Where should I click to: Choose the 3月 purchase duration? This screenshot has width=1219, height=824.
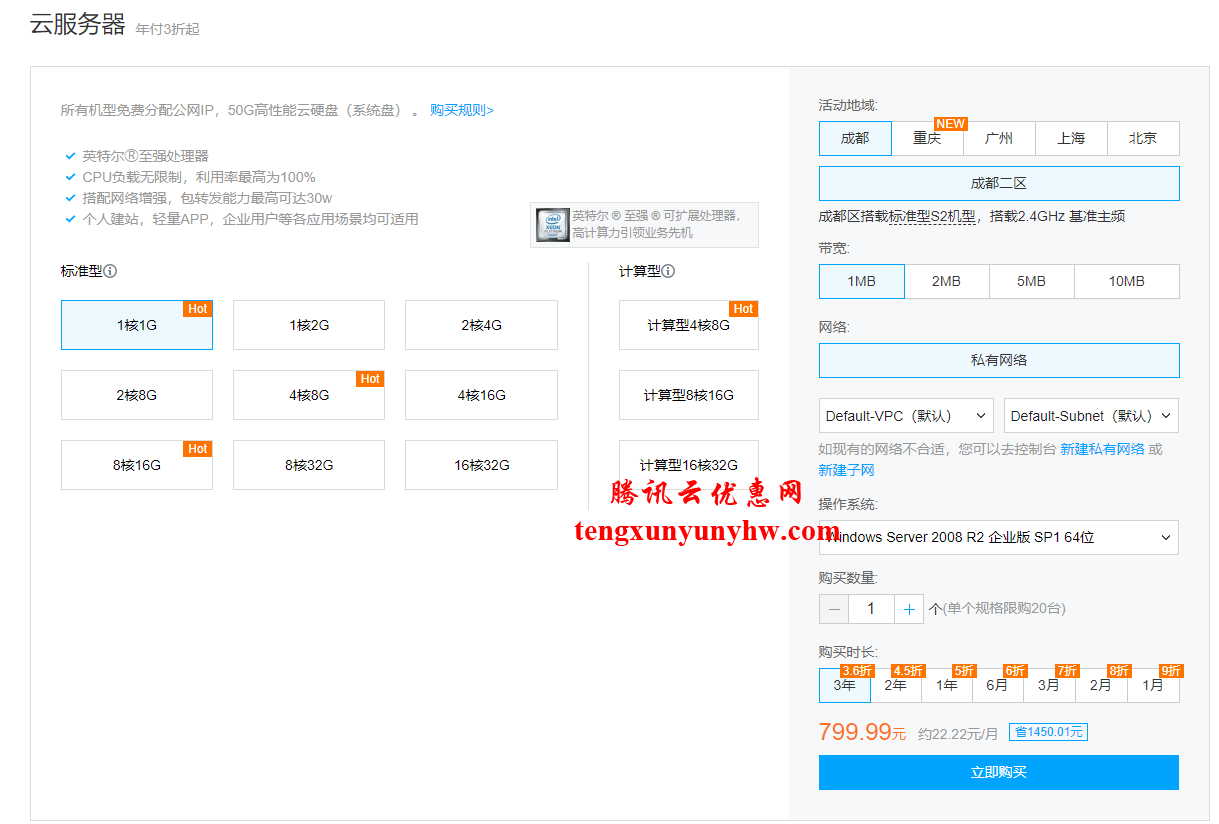tap(1050, 685)
